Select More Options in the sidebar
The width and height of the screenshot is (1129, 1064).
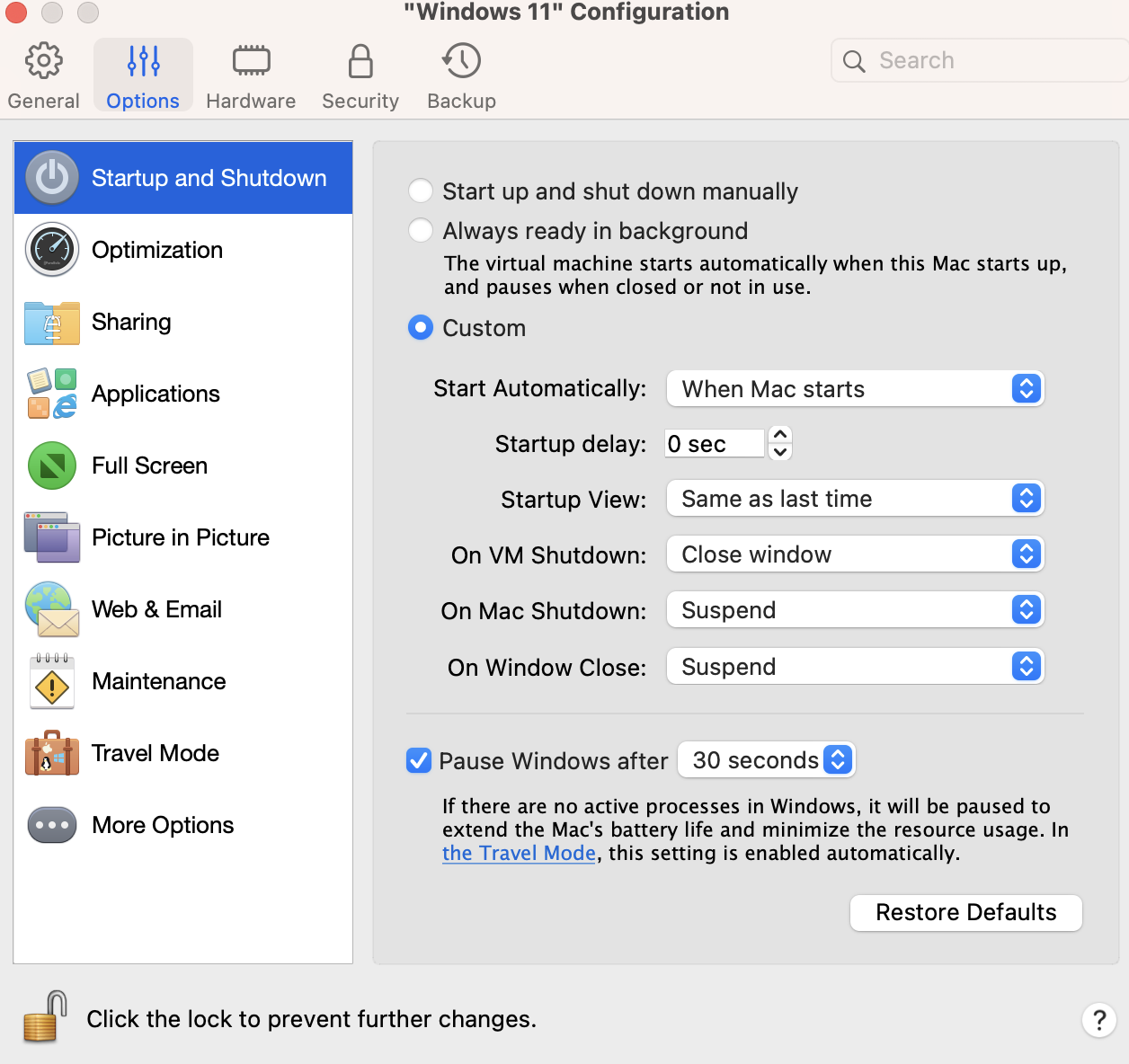[x=183, y=825]
